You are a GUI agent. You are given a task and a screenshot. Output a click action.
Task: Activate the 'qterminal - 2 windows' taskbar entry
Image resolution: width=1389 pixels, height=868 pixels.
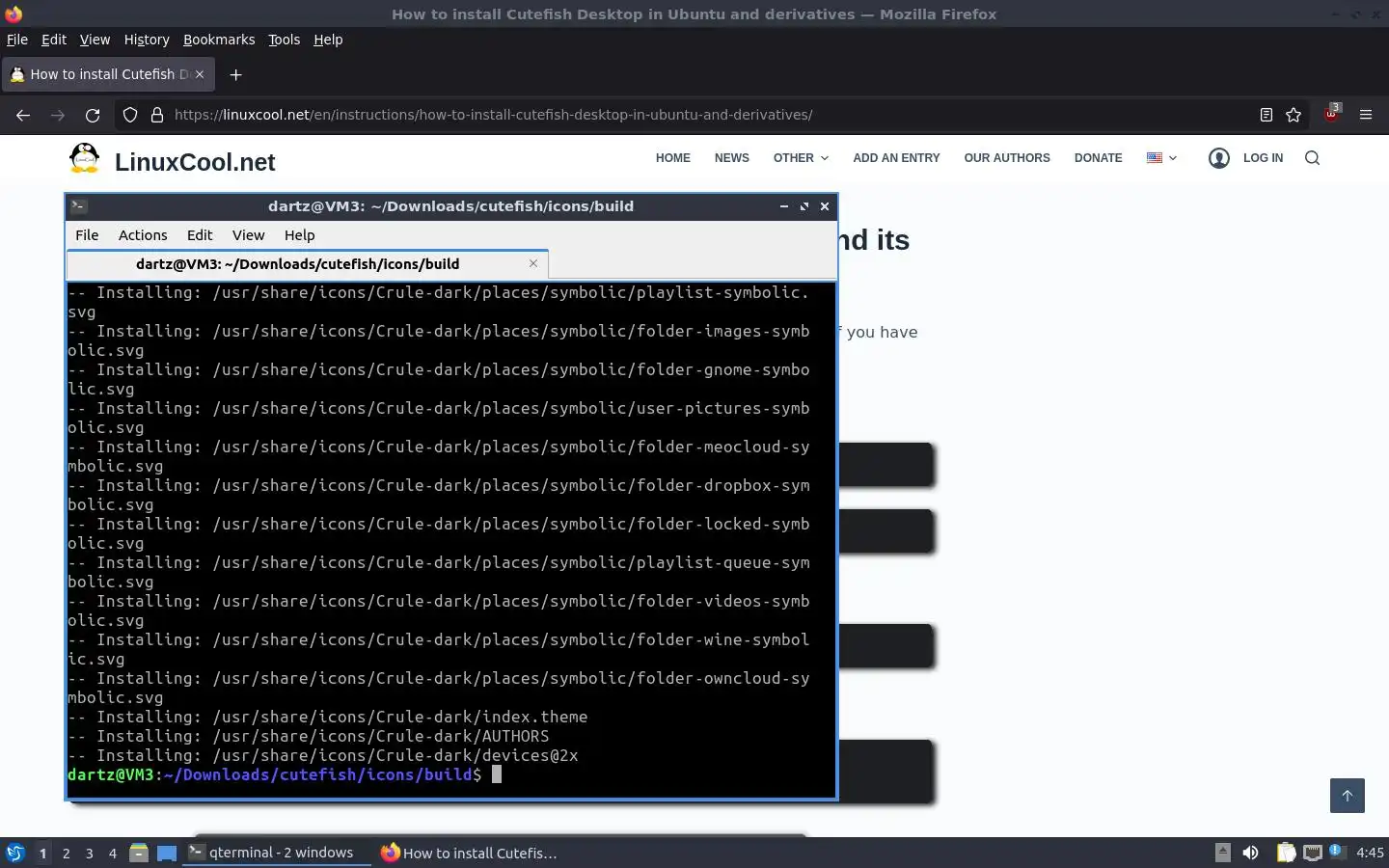pos(277,853)
